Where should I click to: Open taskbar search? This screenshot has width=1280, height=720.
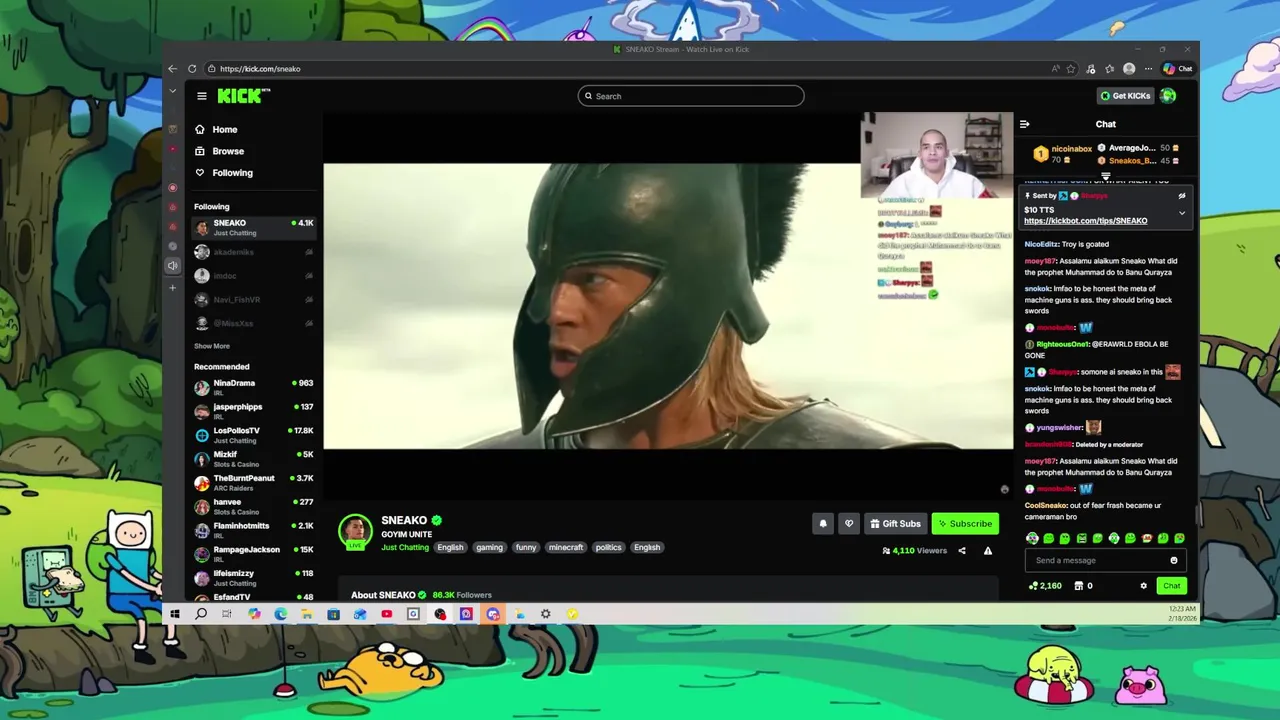pyautogui.click(x=201, y=614)
